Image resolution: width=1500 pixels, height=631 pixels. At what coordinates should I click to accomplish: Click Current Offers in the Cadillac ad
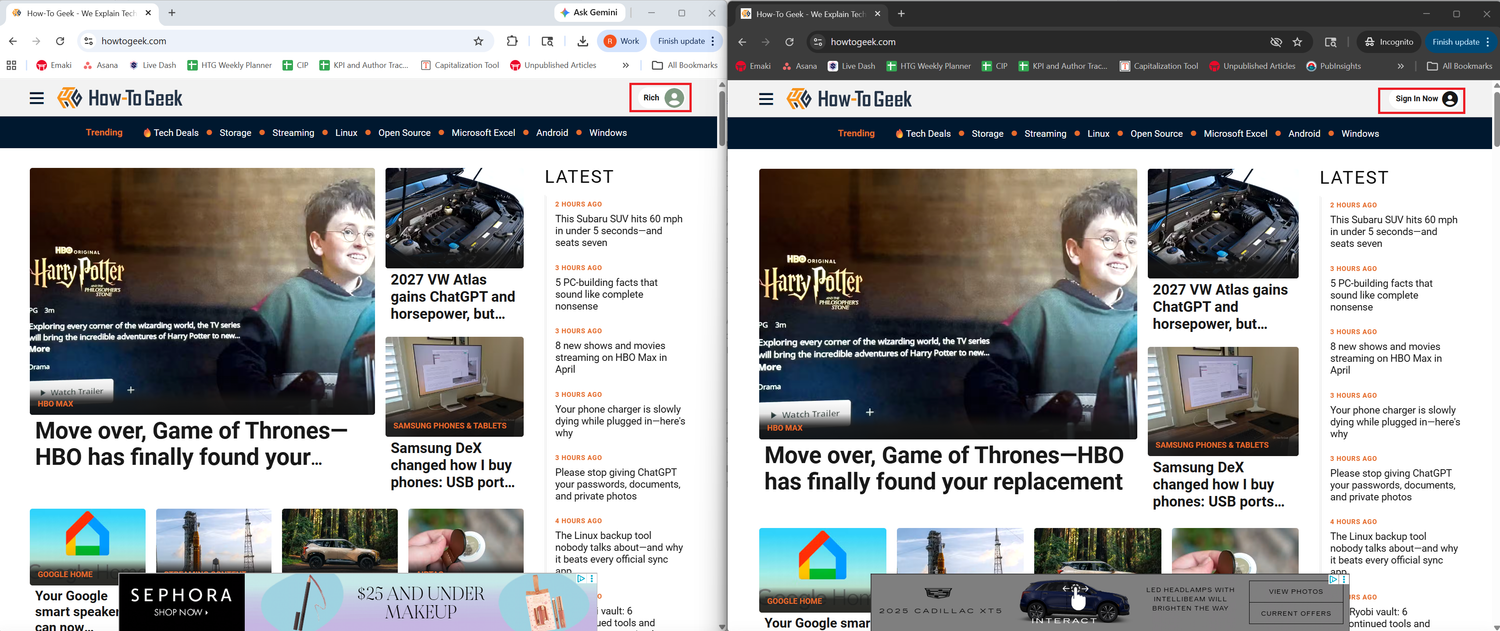click(1296, 613)
